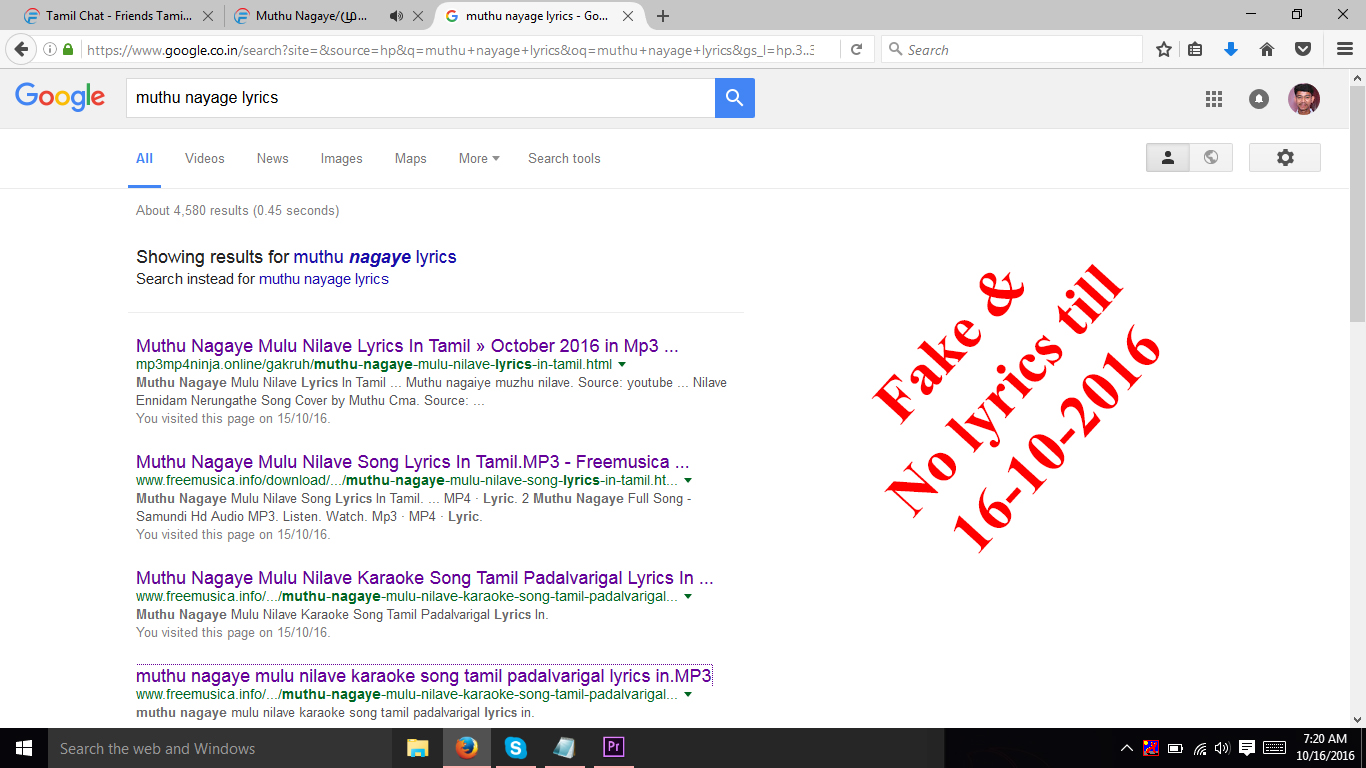Screen dimensions: 1366x768
Task: Open the action center notification icon
Action: point(1246,748)
